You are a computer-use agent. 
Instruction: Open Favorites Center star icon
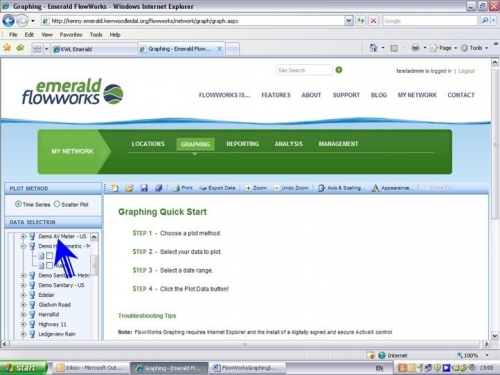7,48
